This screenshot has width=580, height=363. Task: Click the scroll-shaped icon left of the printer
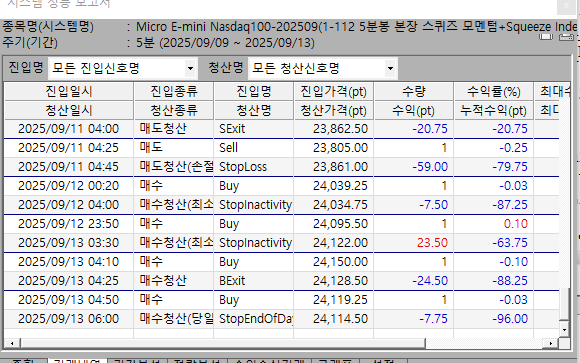tap(546, 37)
